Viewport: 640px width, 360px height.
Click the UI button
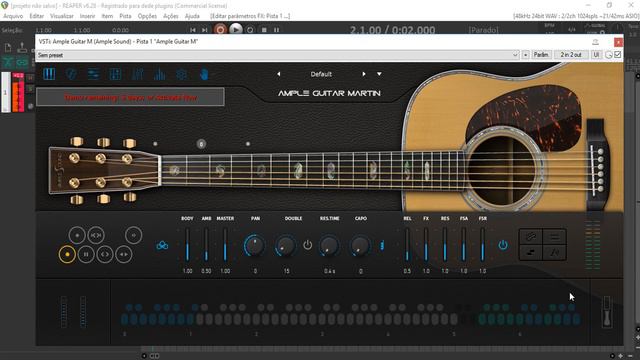pos(596,55)
